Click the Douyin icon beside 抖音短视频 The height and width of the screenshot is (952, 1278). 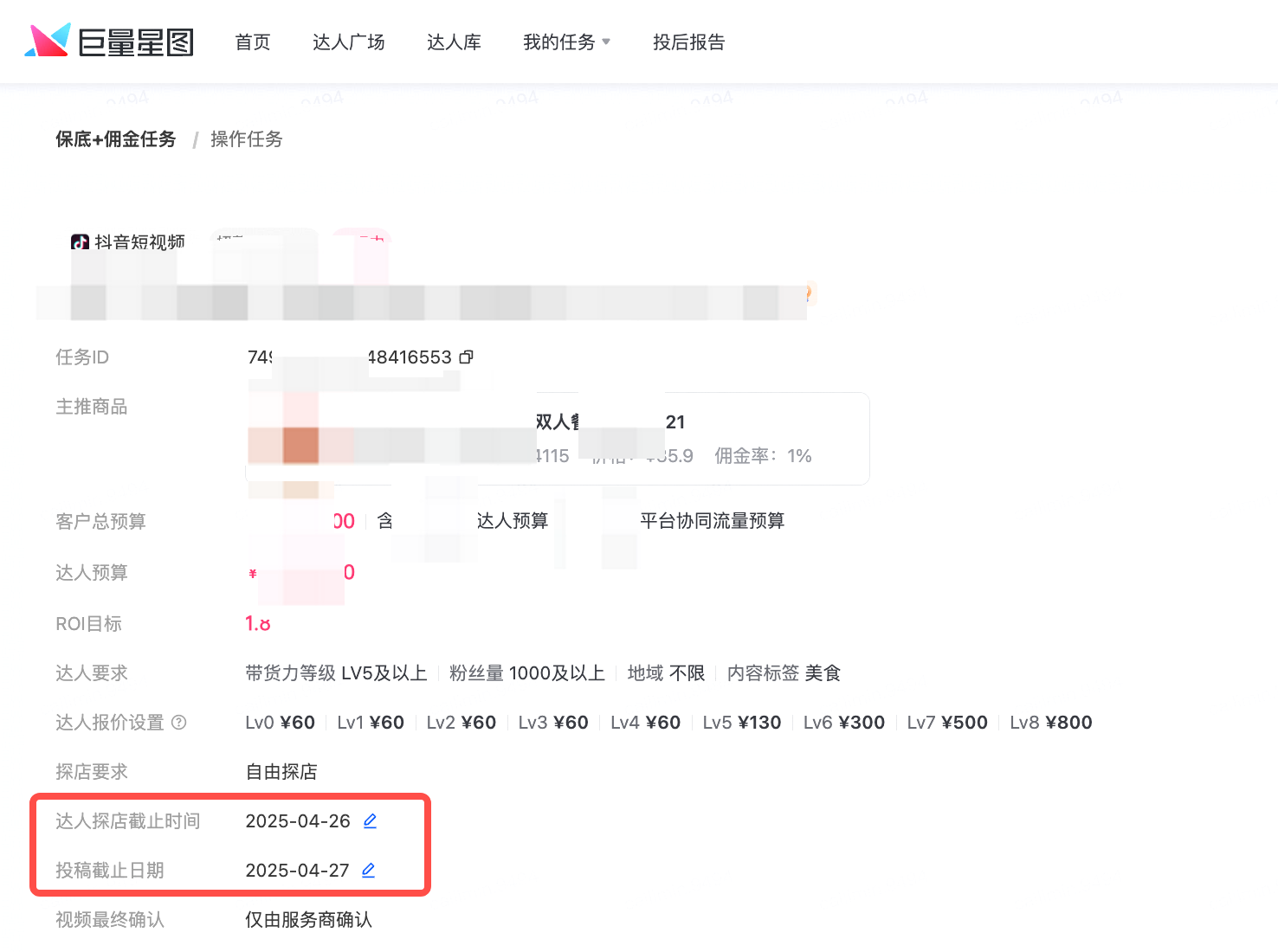pyautogui.click(x=80, y=242)
